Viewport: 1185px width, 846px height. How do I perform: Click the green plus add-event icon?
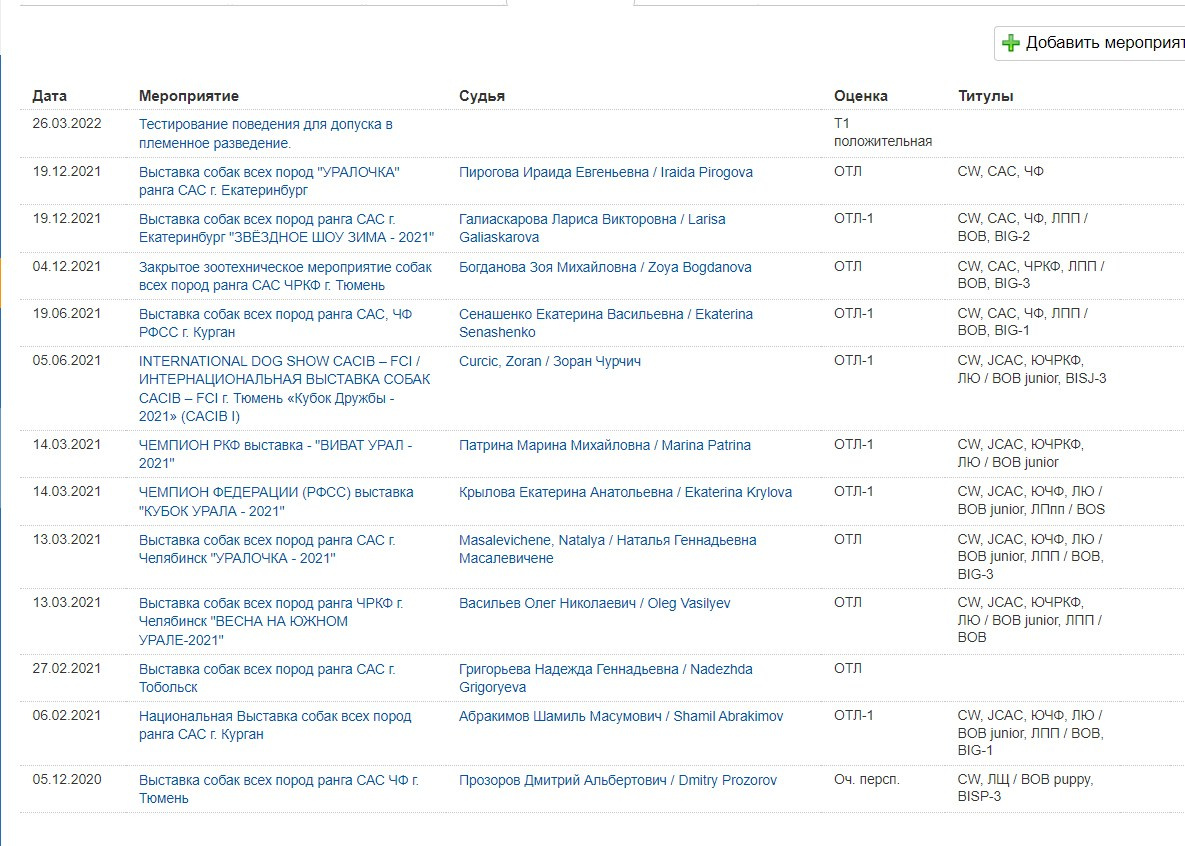[x=1011, y=43]
